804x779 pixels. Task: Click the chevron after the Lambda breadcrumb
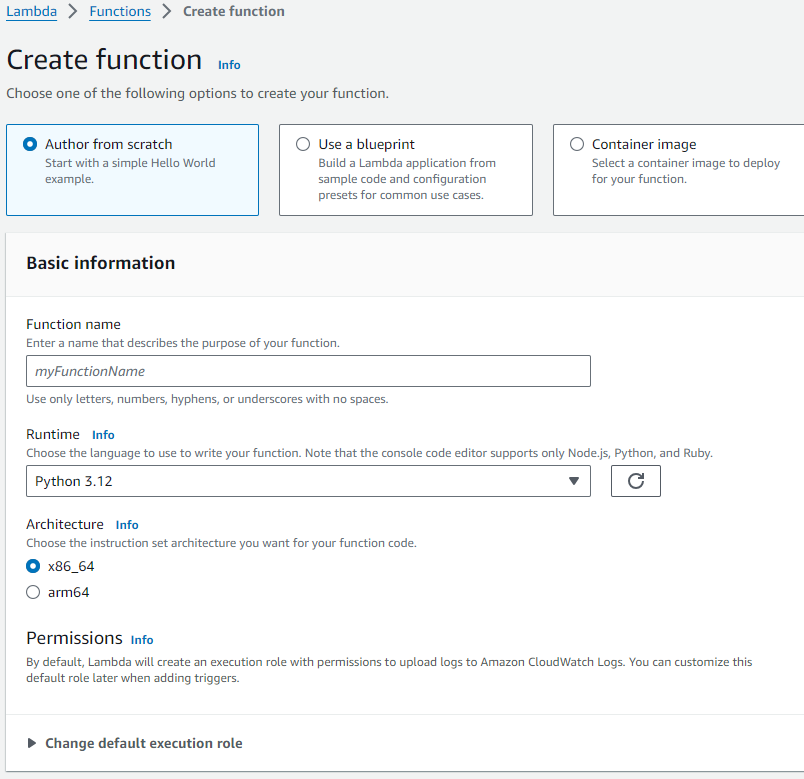(x=73, y=12)
